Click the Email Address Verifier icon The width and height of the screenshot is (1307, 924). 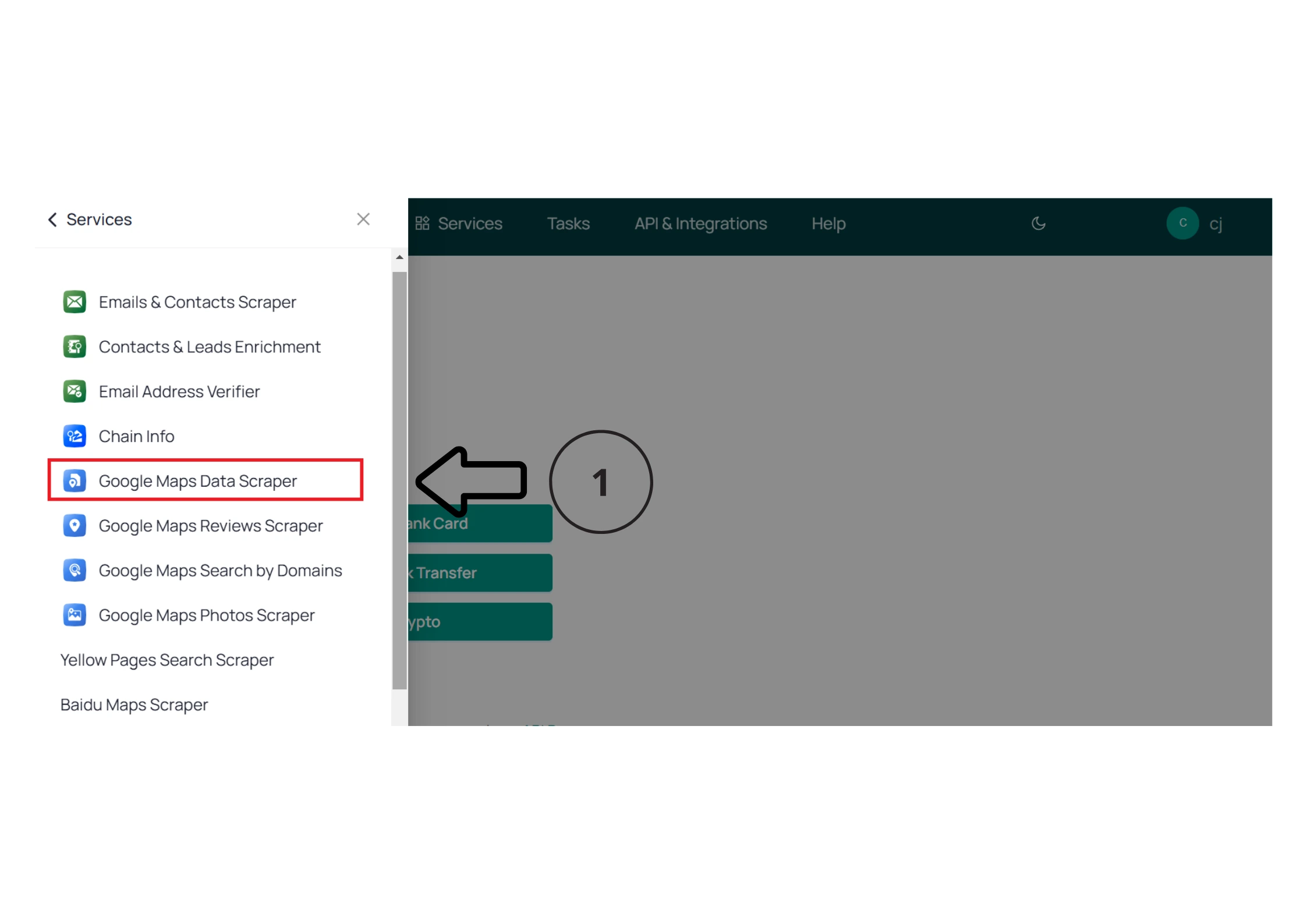pos(75,391)
